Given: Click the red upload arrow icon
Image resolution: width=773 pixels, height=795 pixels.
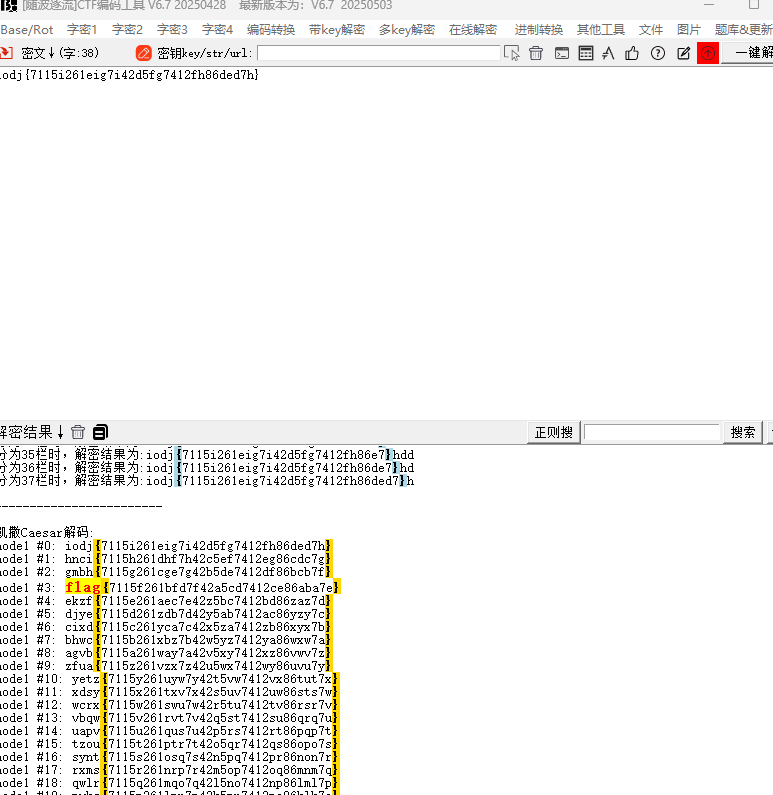Looking at the screenshot, I should (708, 53).
